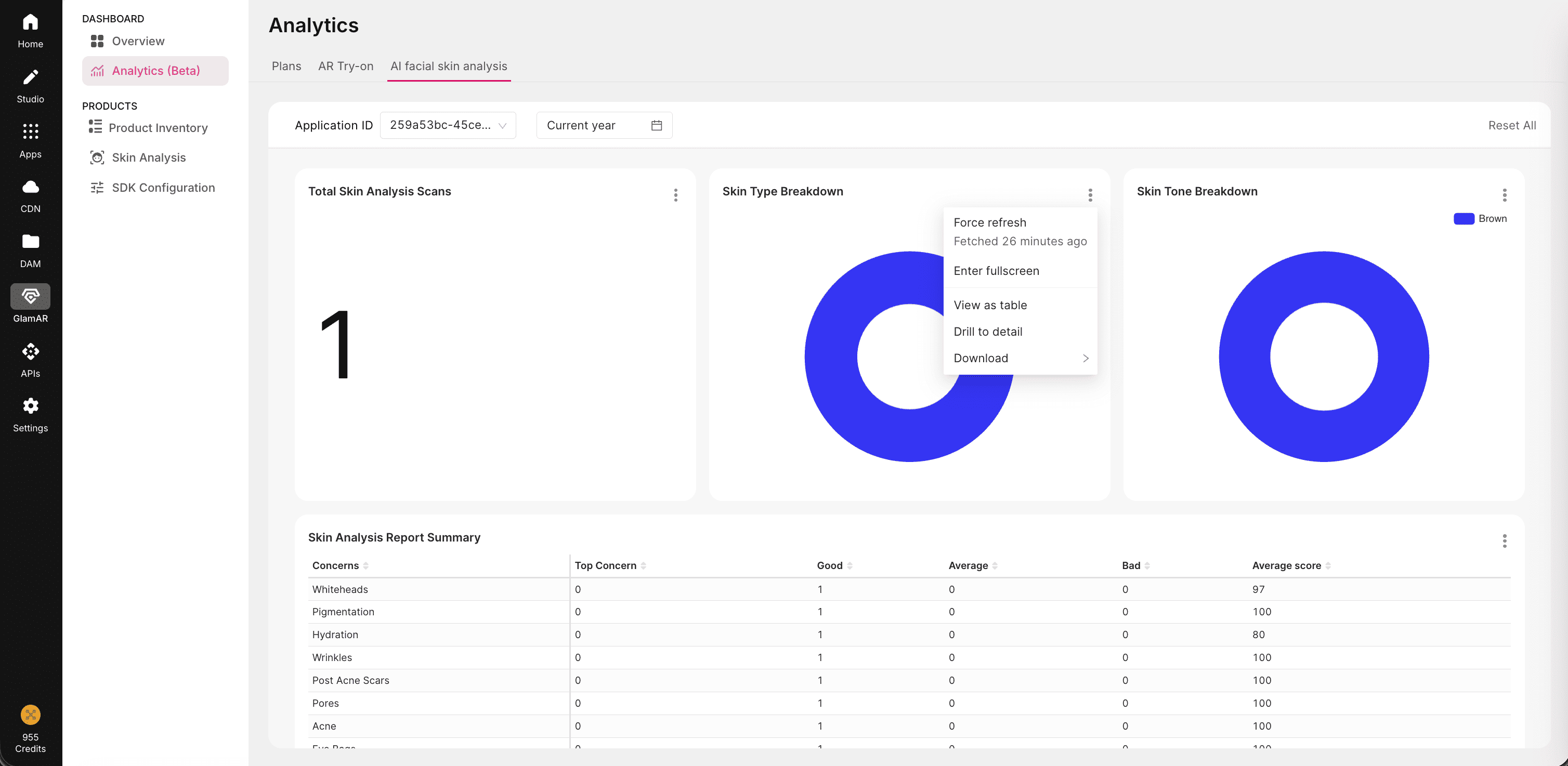Open the Current year date picker
The width and height of the screenshot is (1568, 766).
[604, 125]
